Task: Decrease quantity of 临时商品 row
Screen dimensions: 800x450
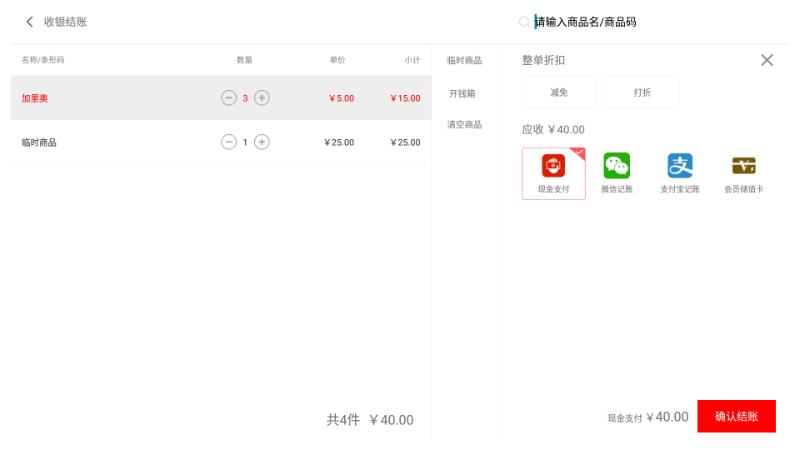Action: tap(229, 142)
